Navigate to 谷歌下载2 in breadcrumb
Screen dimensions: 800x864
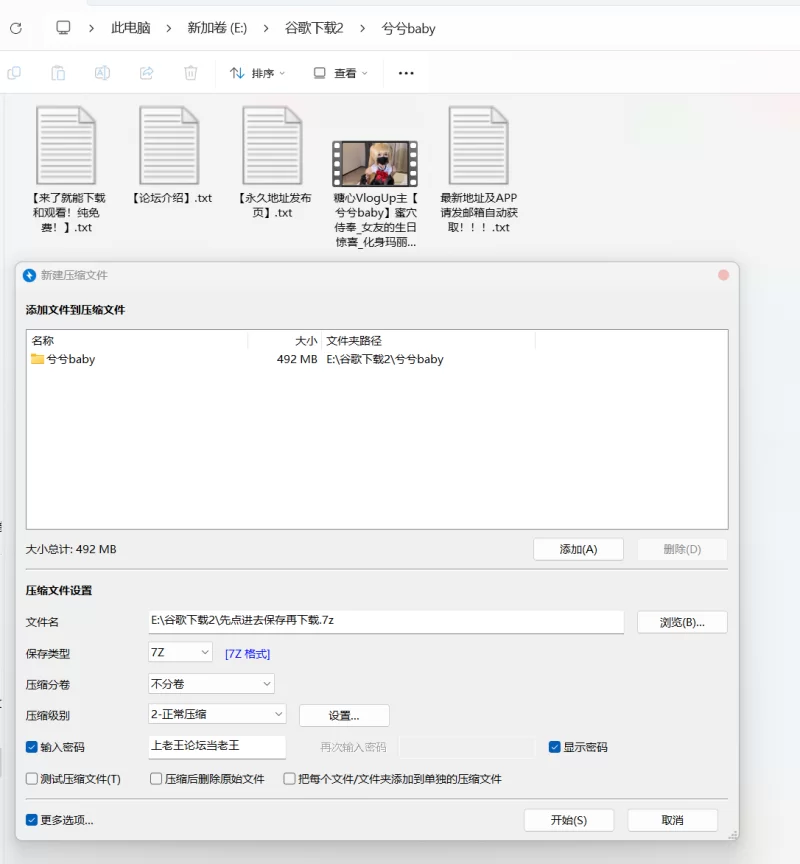coord(314,28)
